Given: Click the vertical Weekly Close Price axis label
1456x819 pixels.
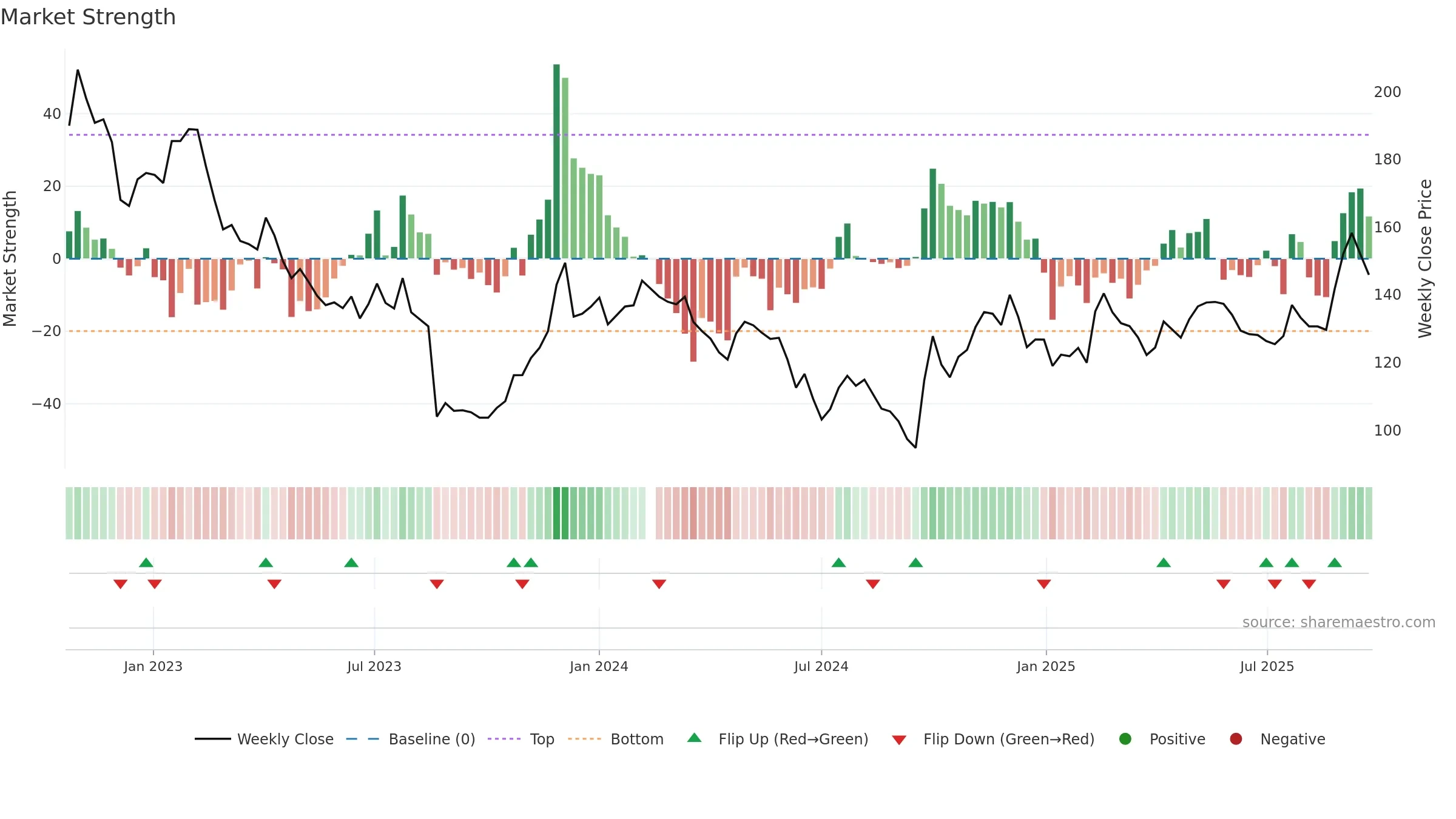Looking at the screenshot, I should [1425, 258].
